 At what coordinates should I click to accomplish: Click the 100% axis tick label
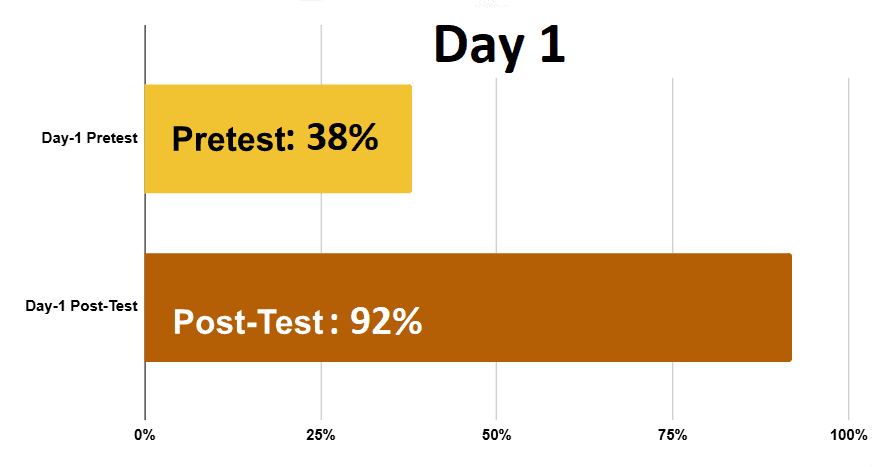pos(849,435)
